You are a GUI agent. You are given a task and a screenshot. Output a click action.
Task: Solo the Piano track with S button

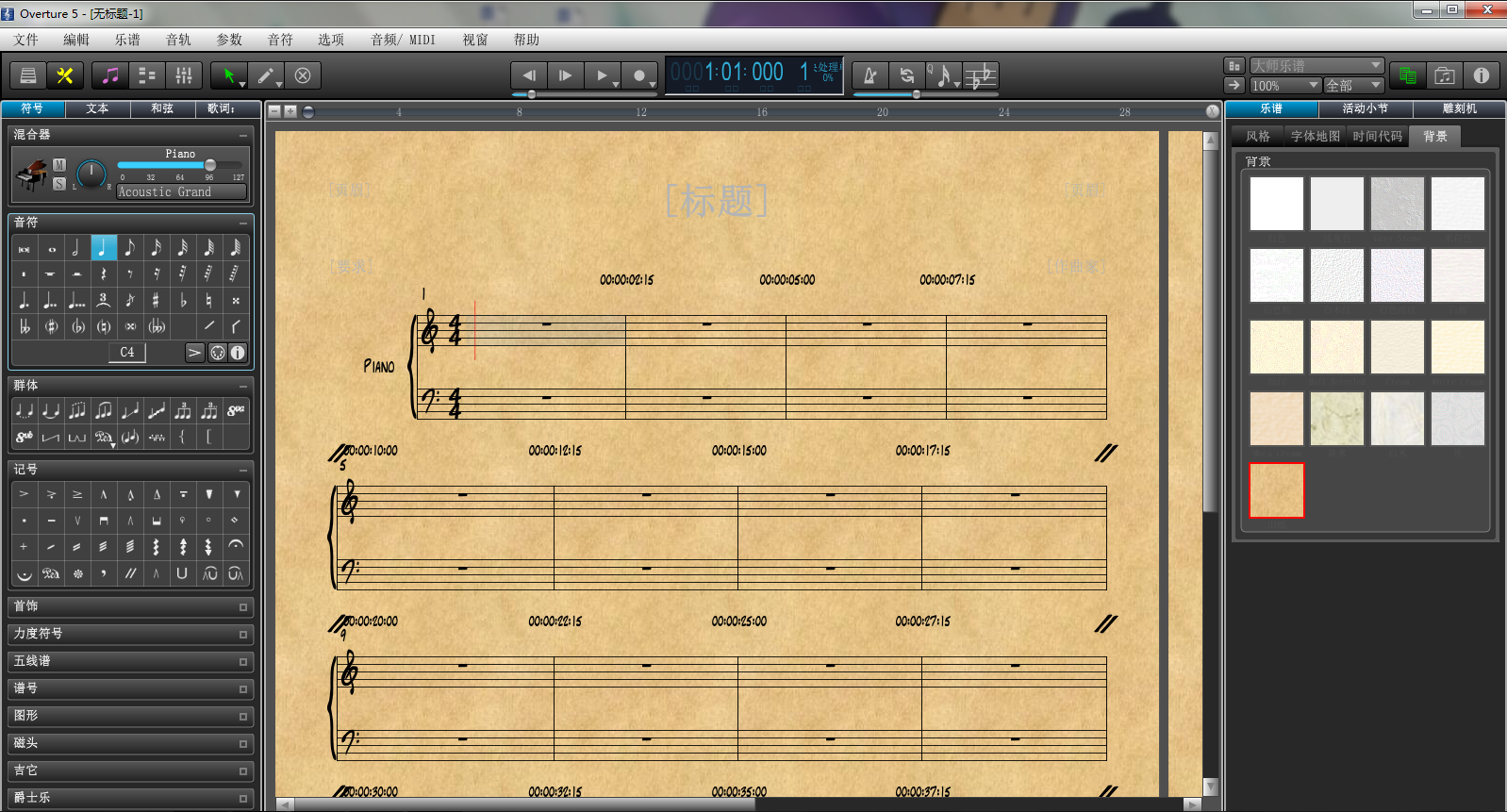click(x=59, y=184)
